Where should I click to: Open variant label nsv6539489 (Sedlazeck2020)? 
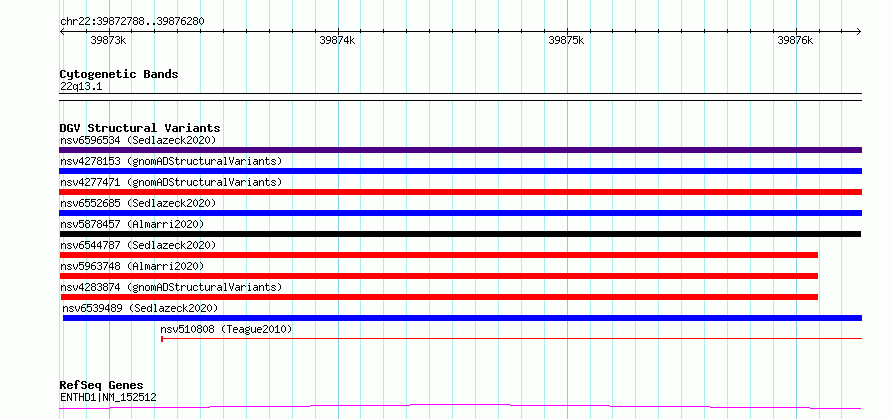(140, 308)
